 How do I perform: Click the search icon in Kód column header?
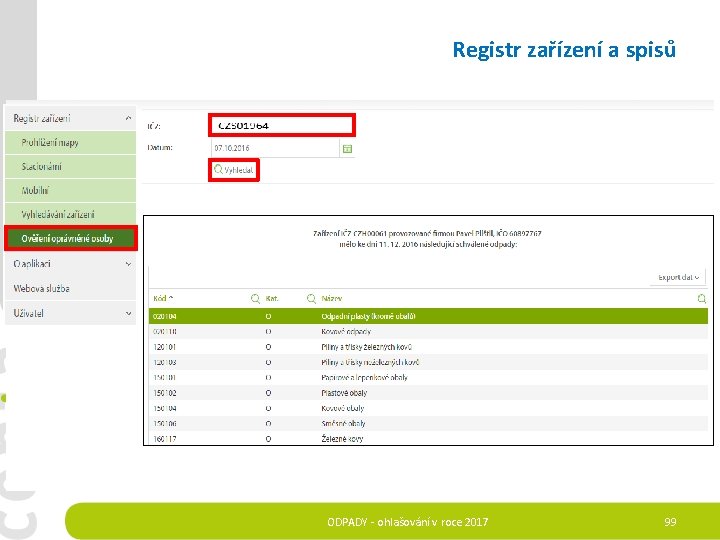point(255,299)
